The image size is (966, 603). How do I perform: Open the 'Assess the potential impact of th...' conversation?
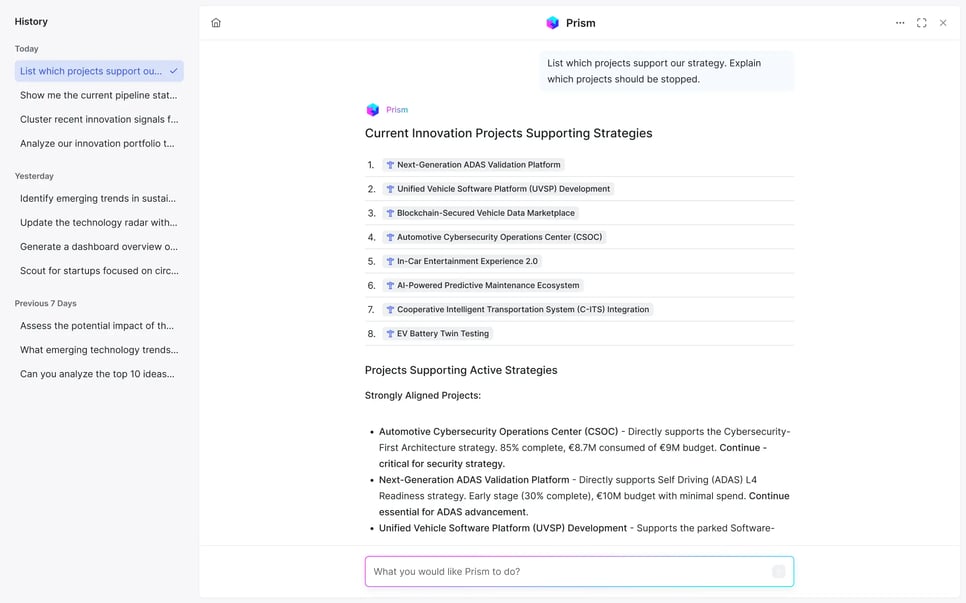point(97,325)
